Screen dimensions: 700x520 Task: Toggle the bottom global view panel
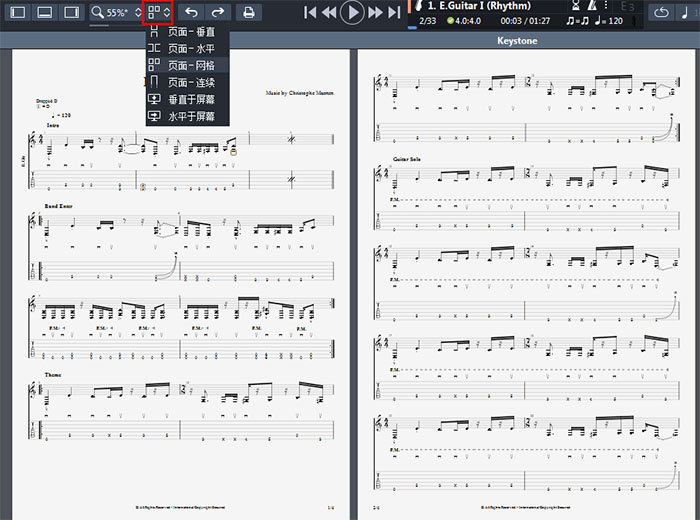coord(44,13)
